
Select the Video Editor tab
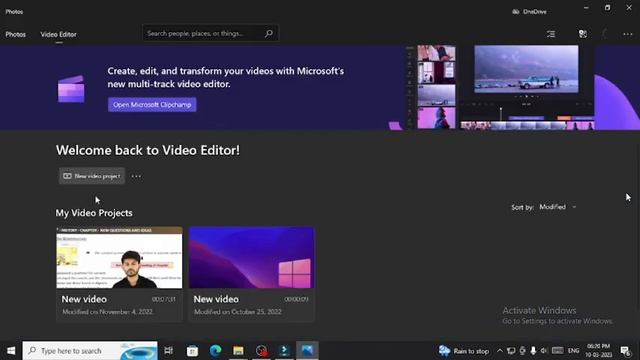click(58, 34)
